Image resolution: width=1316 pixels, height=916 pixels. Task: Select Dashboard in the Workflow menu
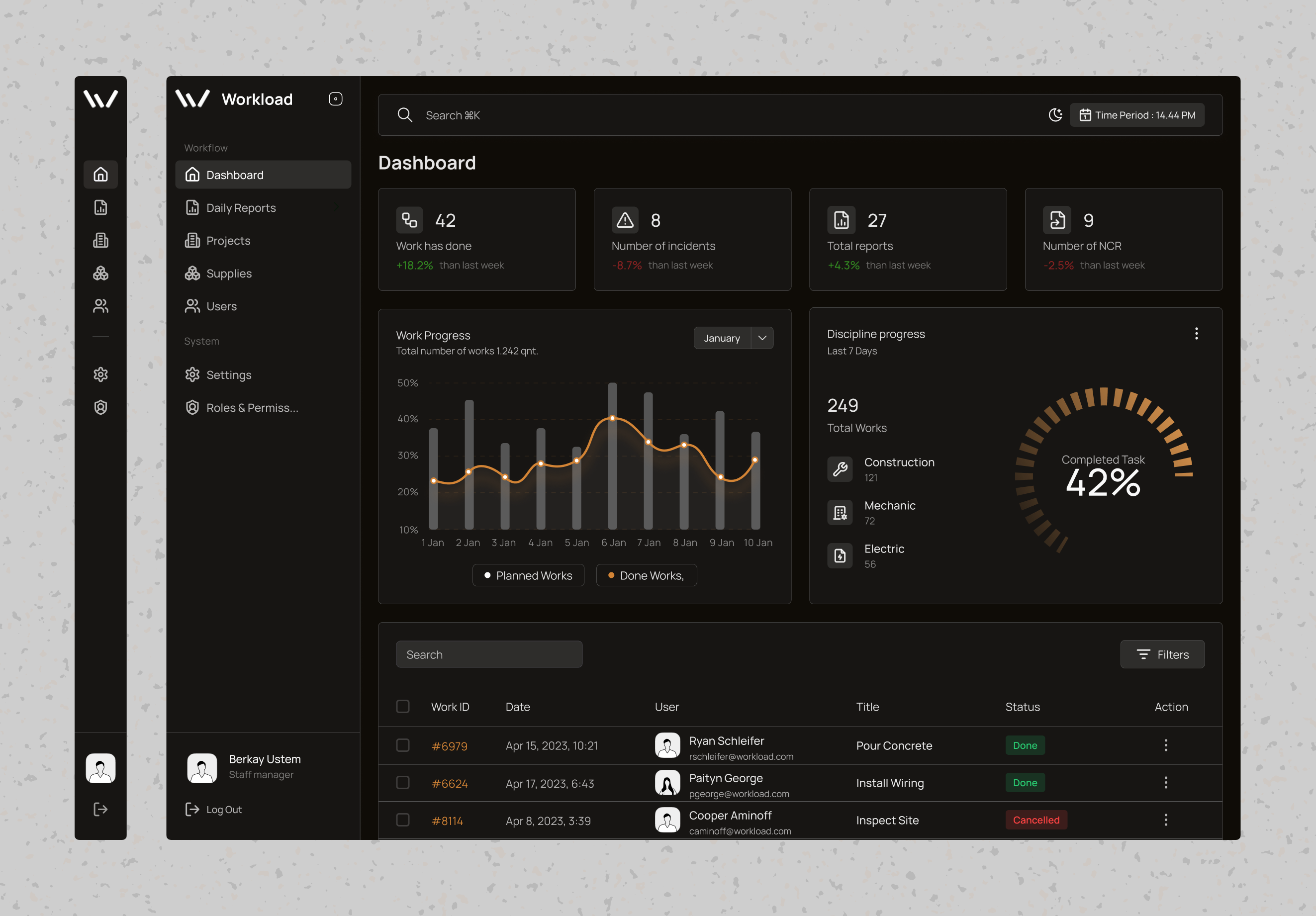[x=263, y=175]
